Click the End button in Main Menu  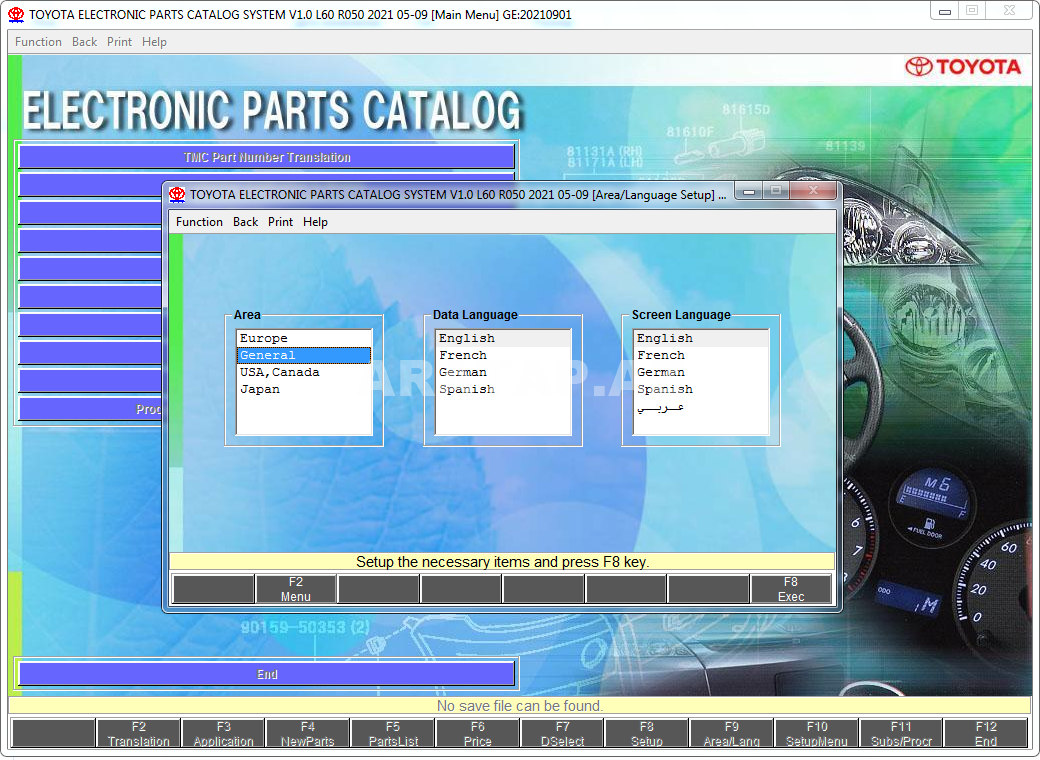click(267, 674)
